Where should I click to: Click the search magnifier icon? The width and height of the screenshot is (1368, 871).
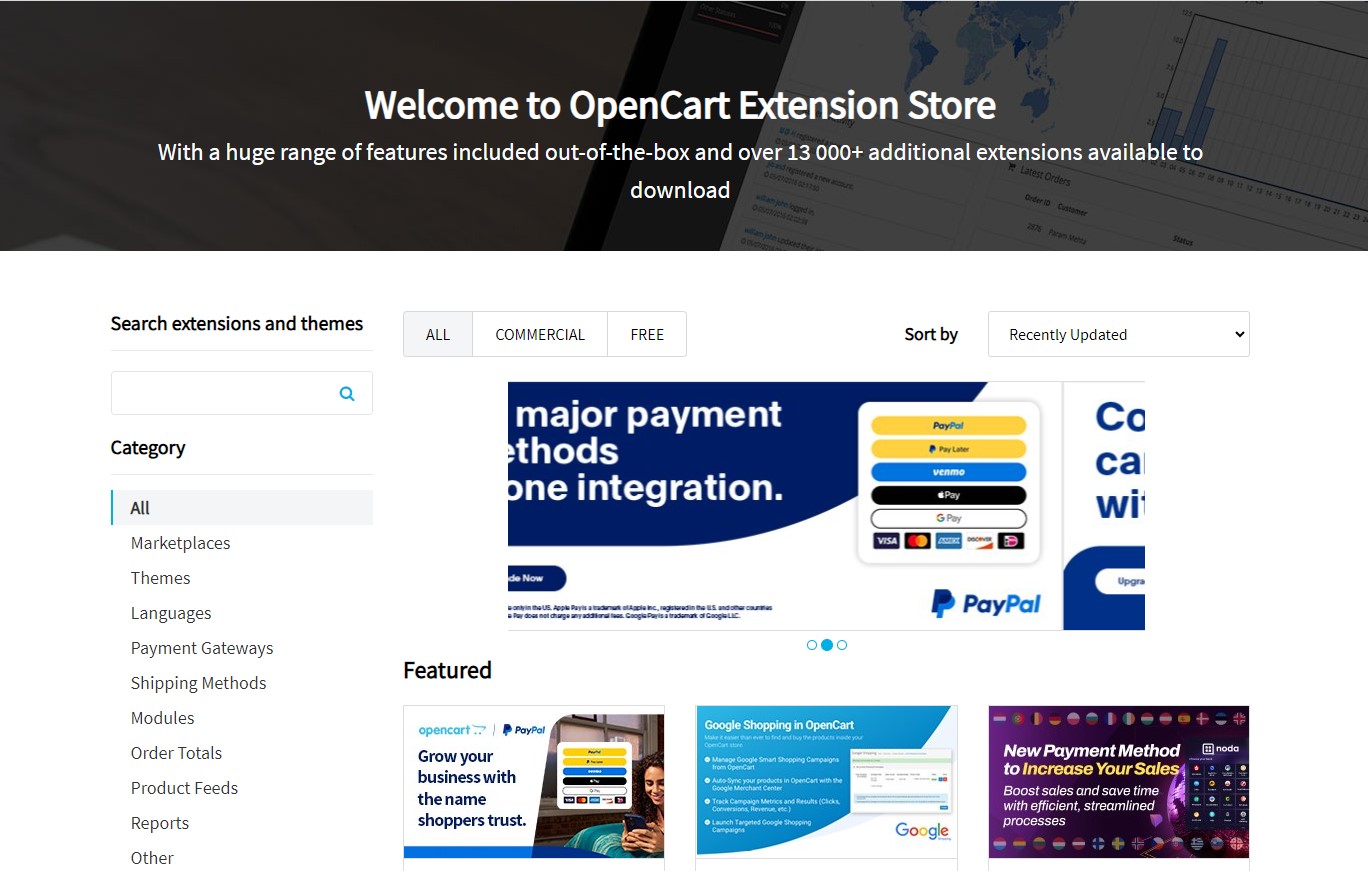[347, 394]
